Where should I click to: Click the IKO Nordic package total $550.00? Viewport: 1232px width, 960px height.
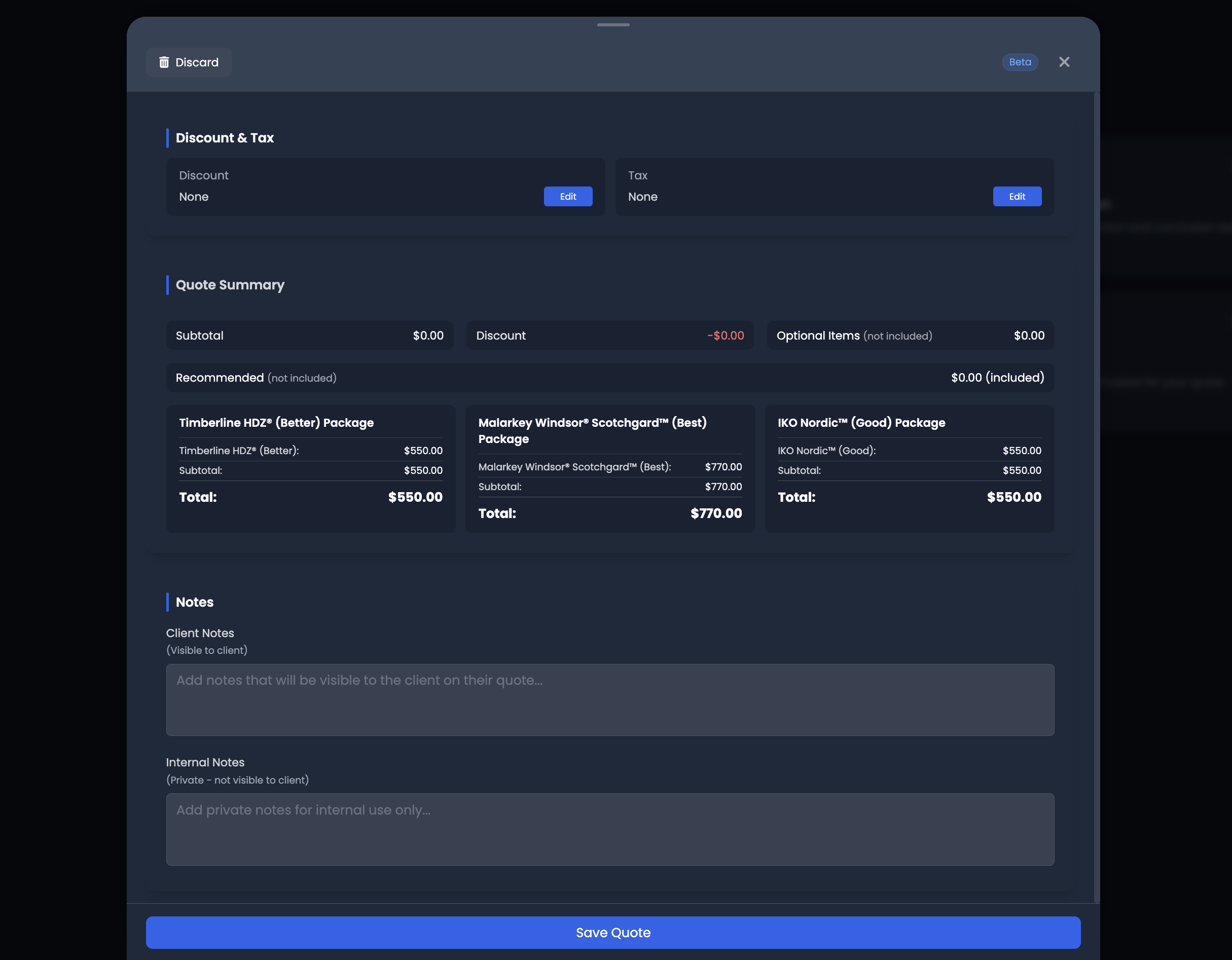point(1014,497)
